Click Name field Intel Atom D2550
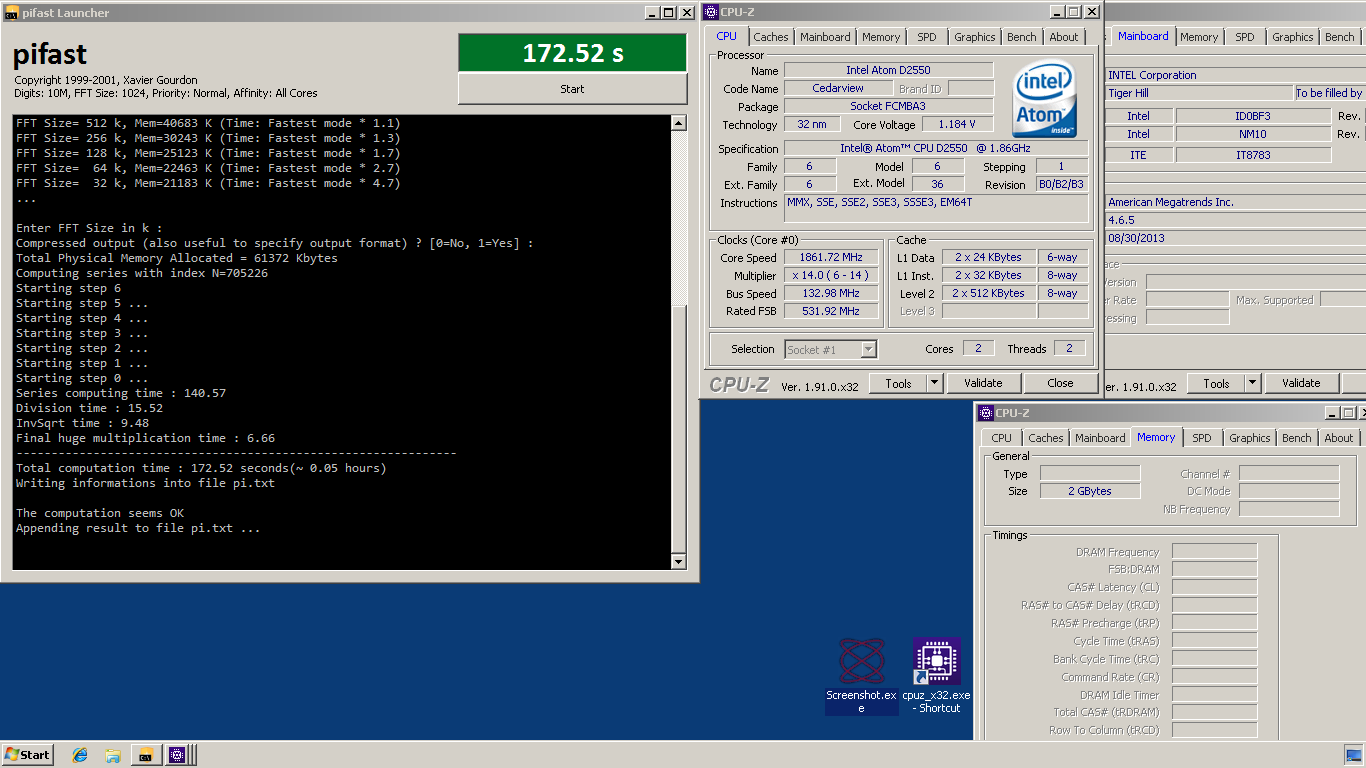1366x768 pixels. 888,70
